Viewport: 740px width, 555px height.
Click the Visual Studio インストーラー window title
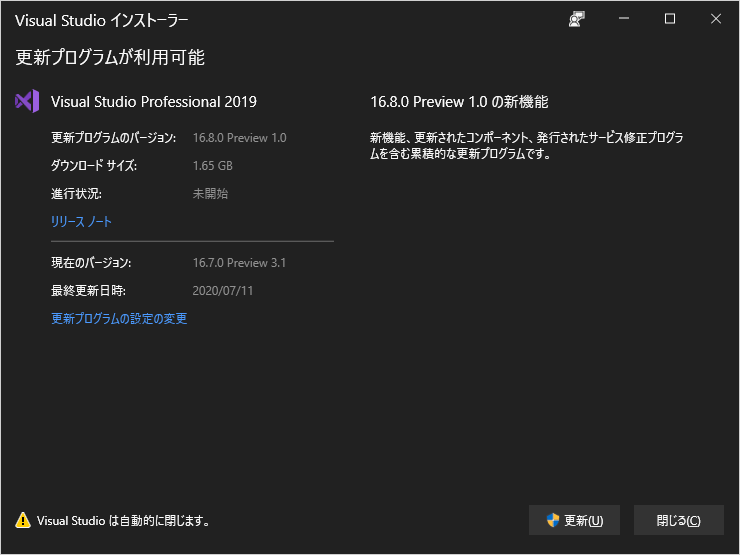click(x=101, y=20)
